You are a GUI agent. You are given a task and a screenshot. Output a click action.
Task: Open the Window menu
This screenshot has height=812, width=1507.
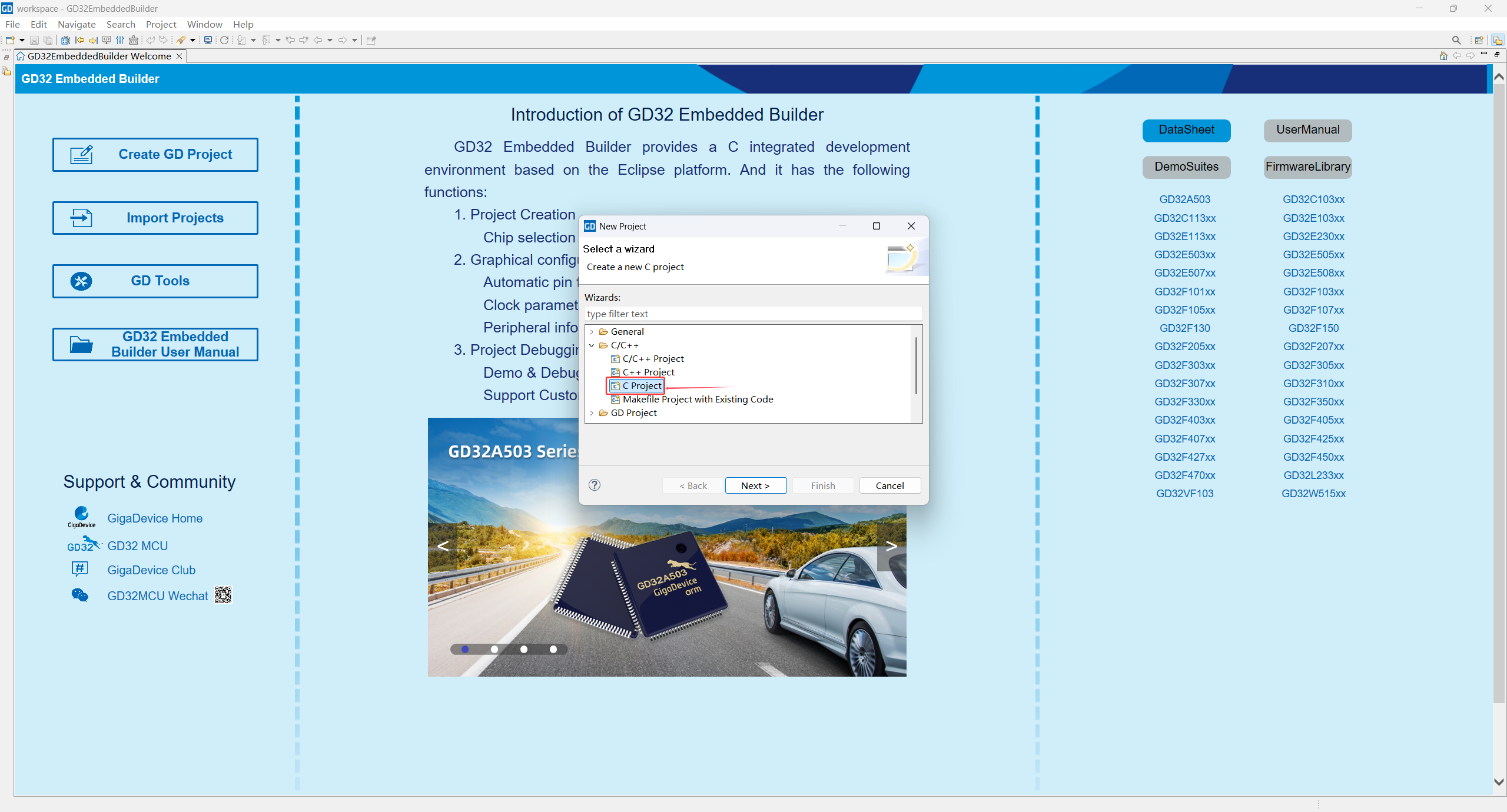coord(204,24)
